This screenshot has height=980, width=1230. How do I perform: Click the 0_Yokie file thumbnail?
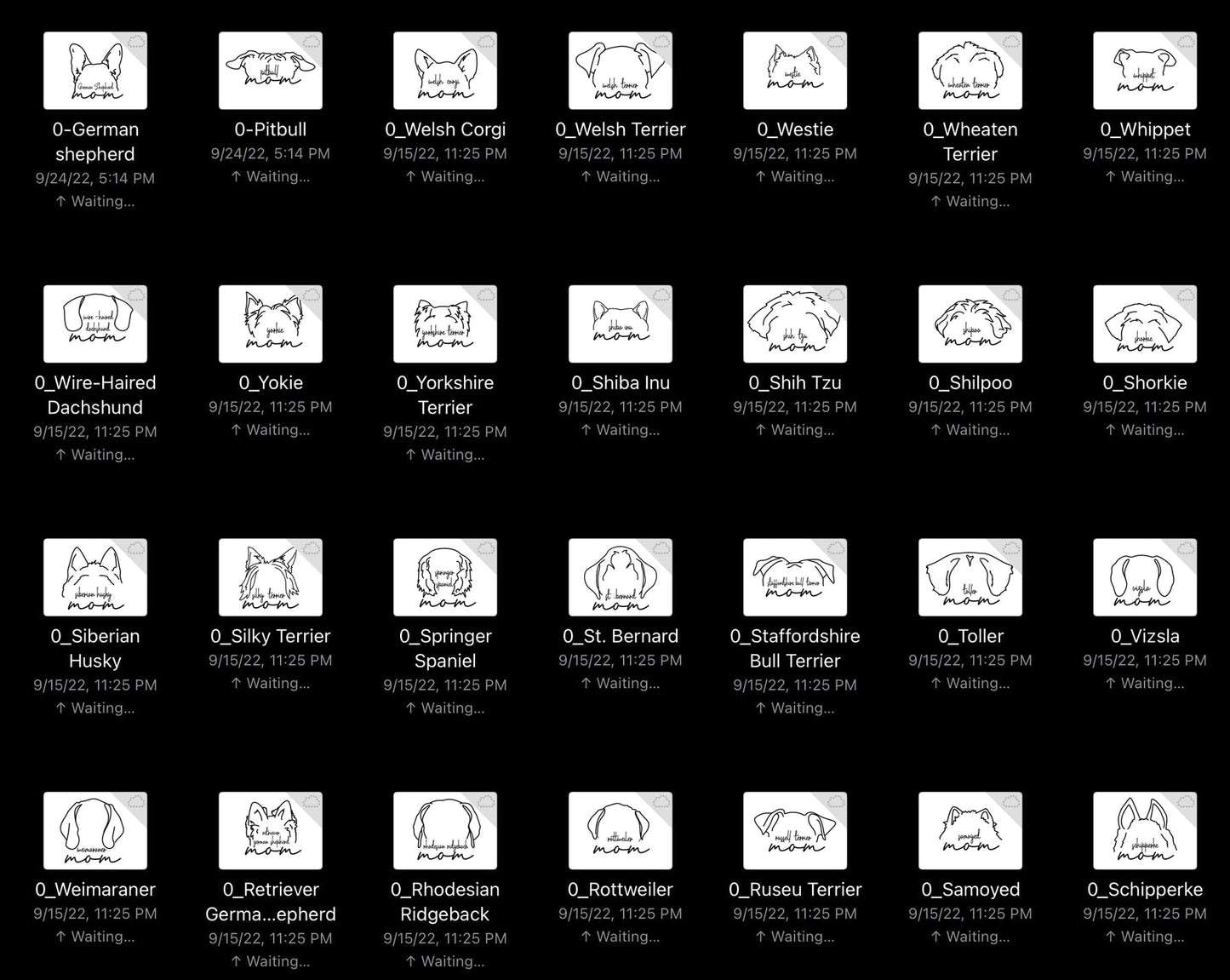click(271, 324)
